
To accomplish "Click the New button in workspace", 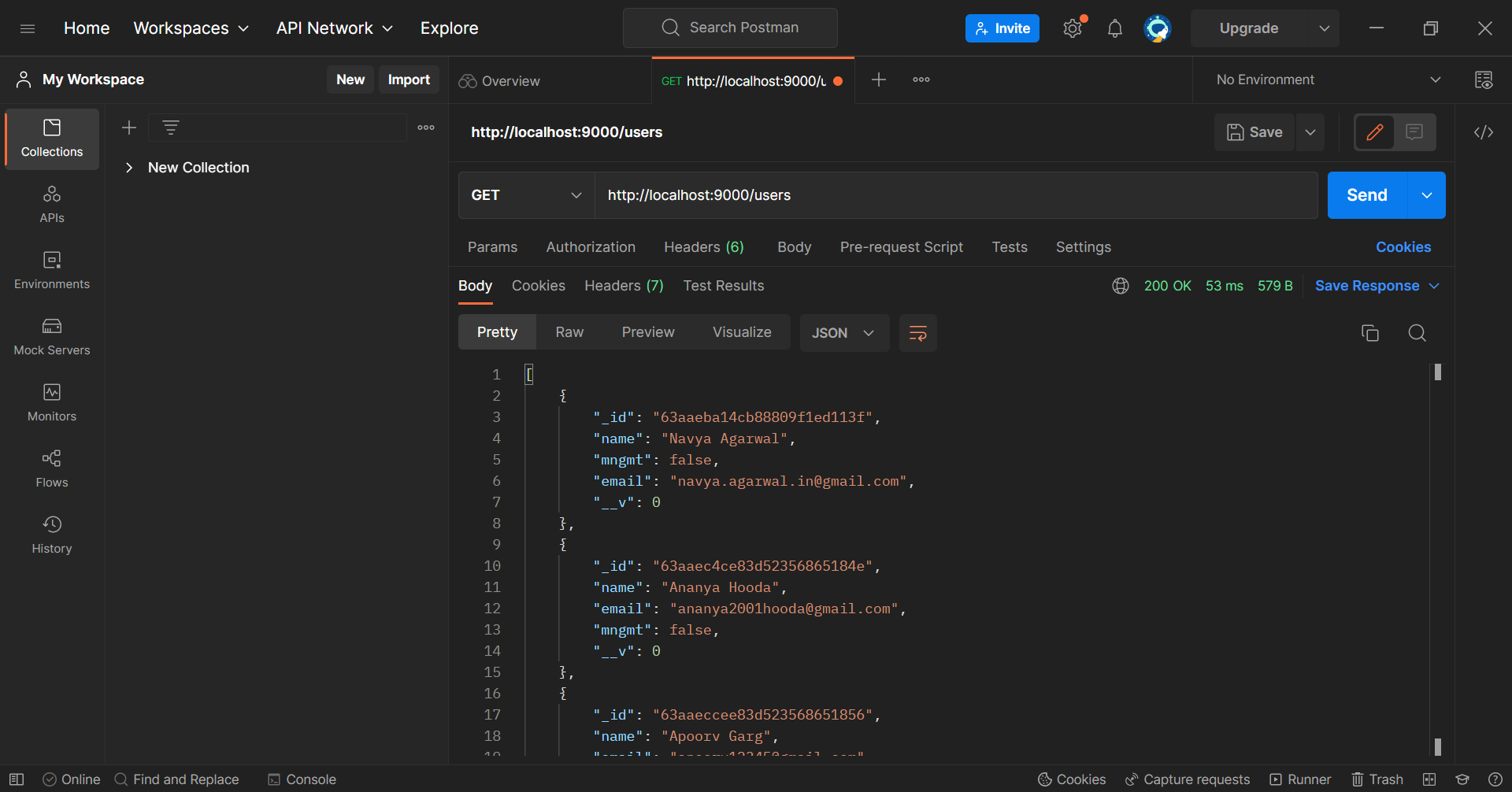I will pyautogui.click(x=350, y=80).
